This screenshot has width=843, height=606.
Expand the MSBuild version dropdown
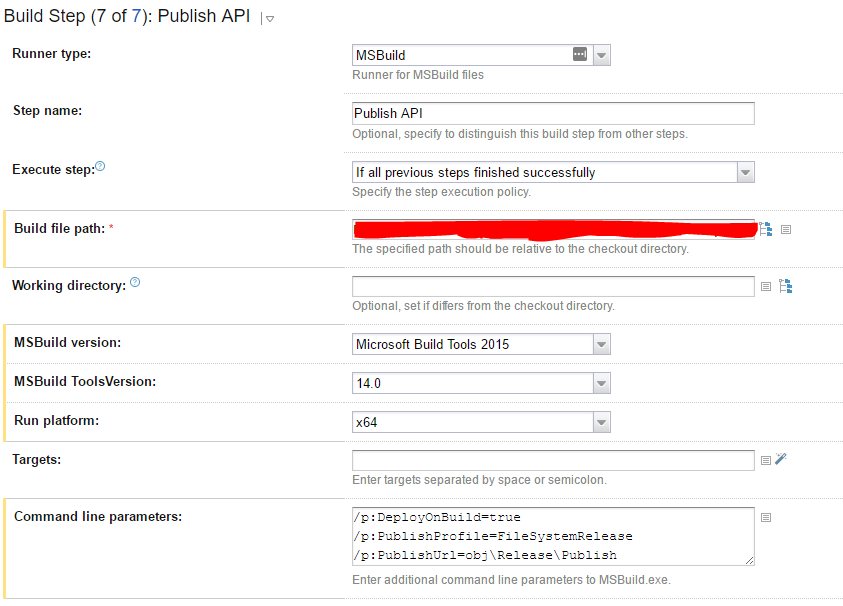coord(601,344)
